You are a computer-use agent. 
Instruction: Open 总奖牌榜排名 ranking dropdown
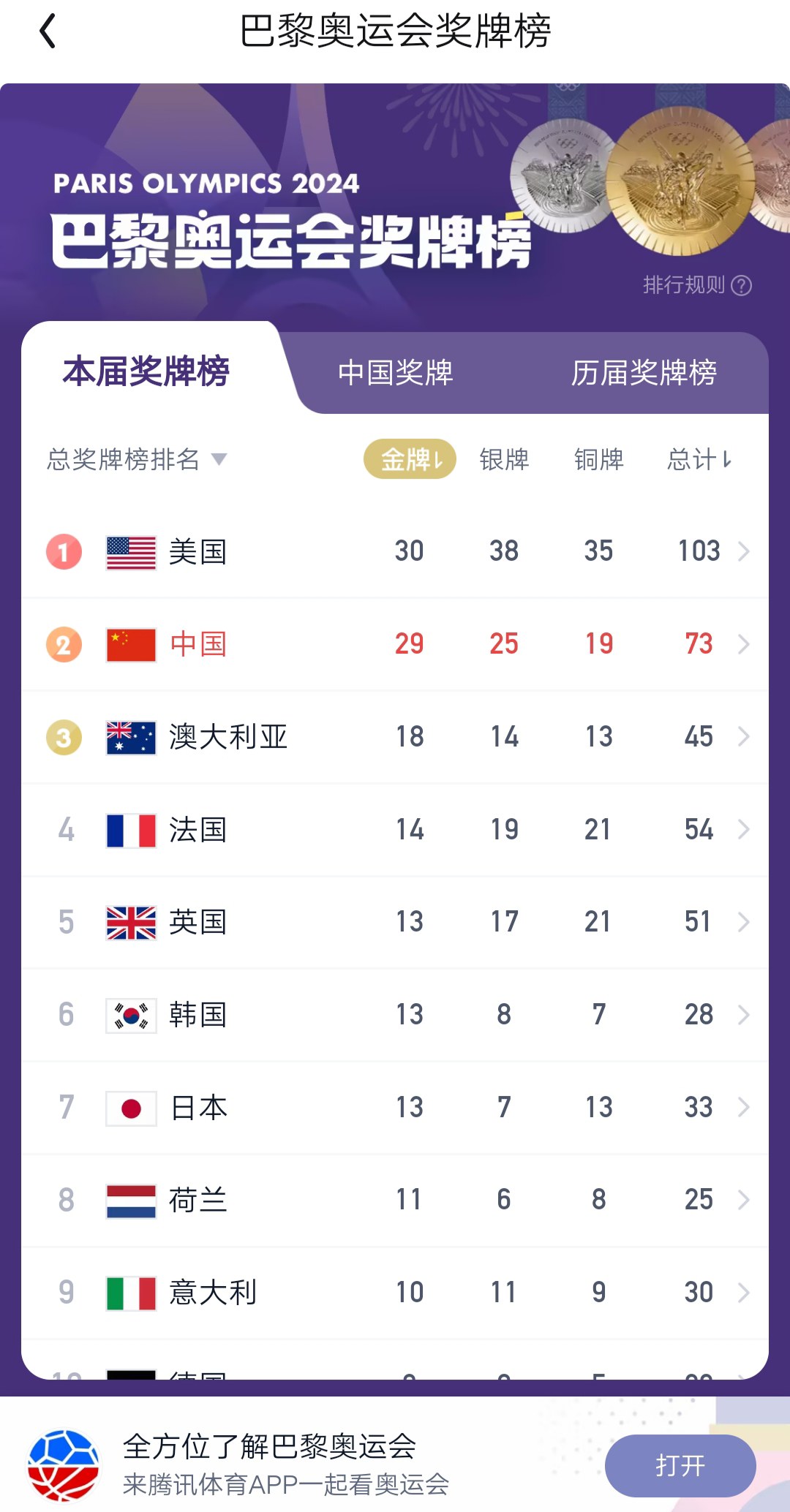coord(137,459)
